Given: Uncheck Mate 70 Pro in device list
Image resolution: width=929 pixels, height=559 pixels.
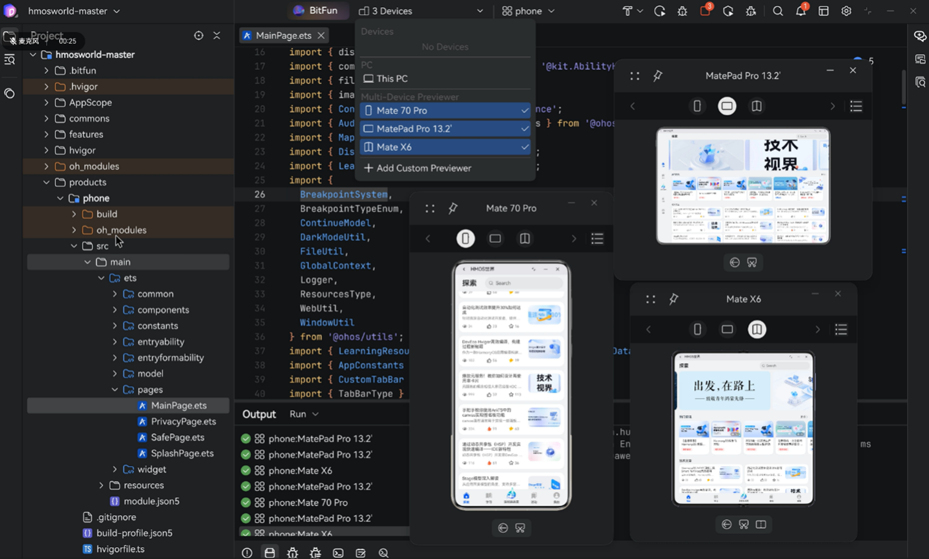Looking at the screenshot, I should 444,110.
